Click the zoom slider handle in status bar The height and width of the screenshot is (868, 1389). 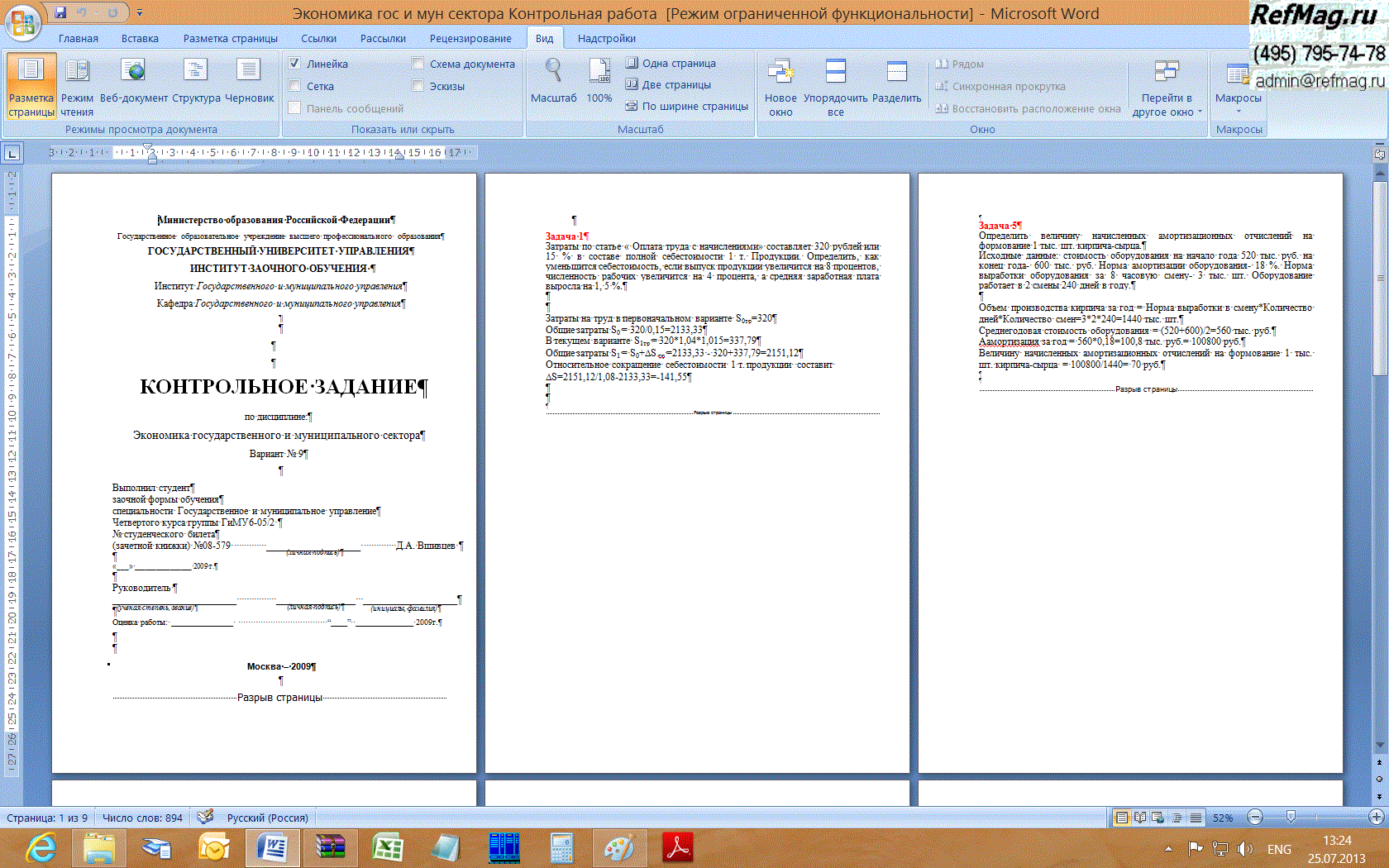[x=1291, y=817]
